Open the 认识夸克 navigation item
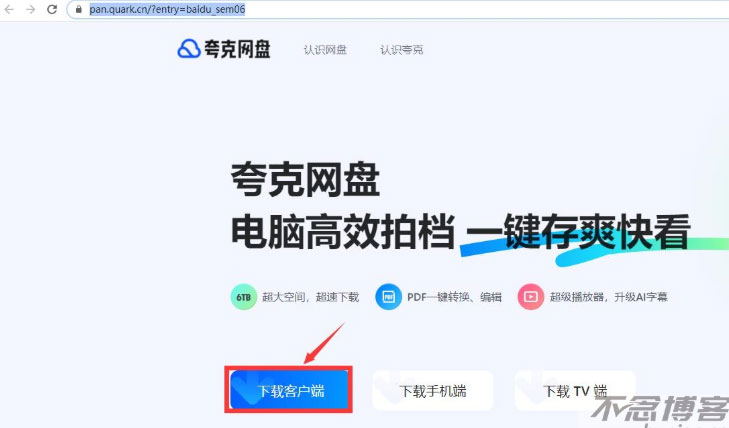 click(402, 50)
